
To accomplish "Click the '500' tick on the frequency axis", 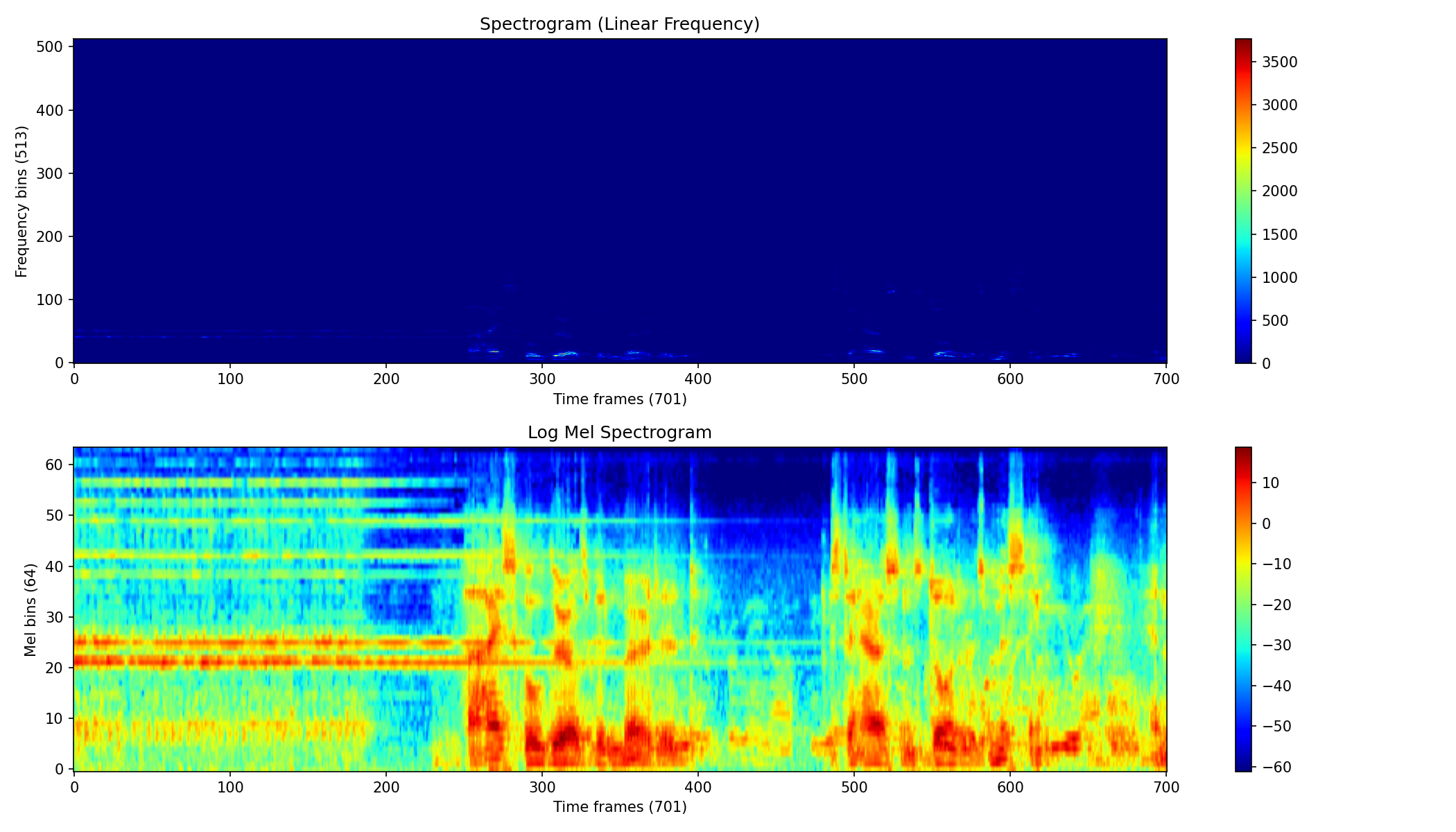I will 51,47.
